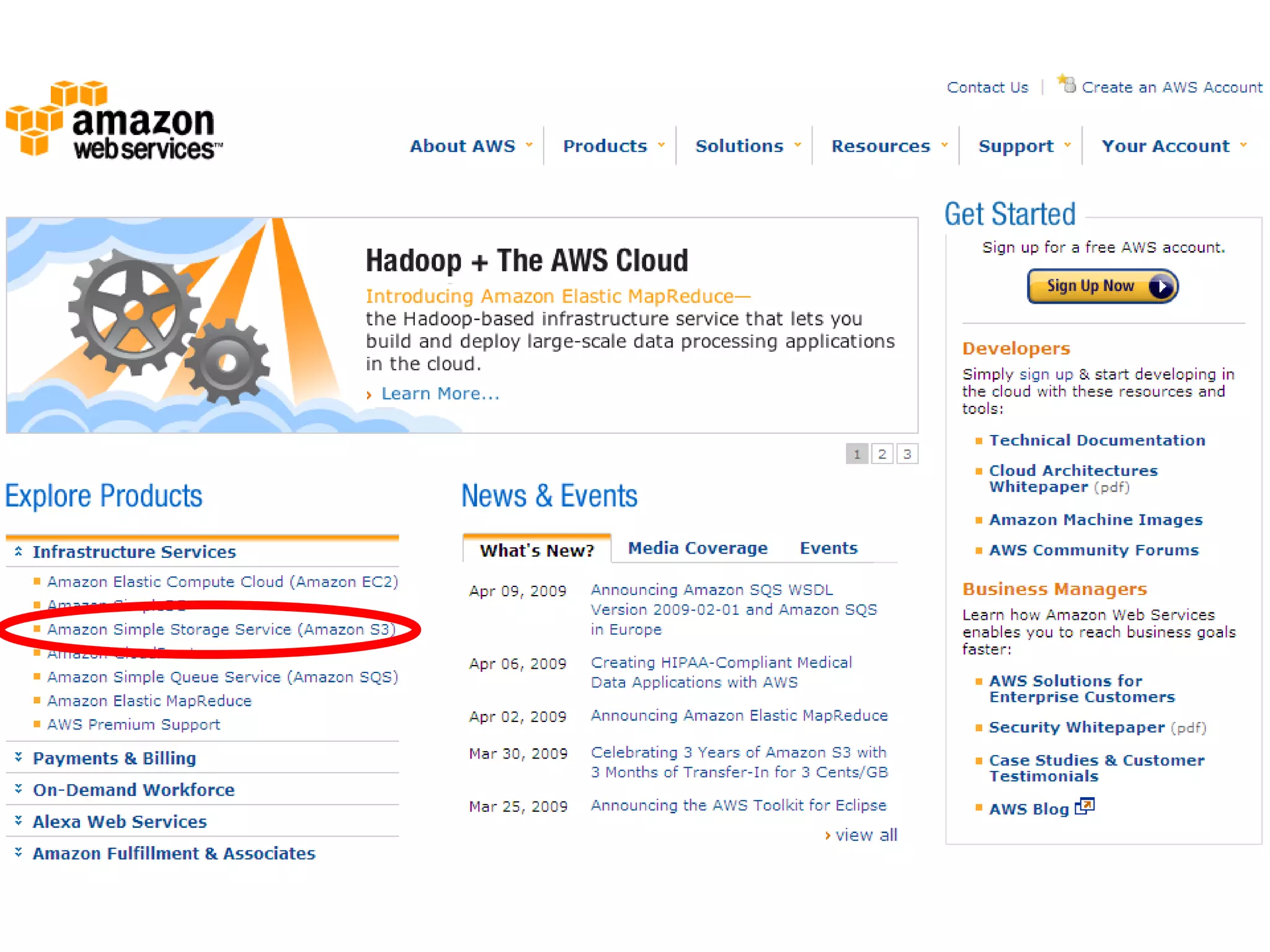Open Celebrating 3 Years of Amazon S3 news
Viewport: 1270px width, 952px height.
tap(739, 762)
